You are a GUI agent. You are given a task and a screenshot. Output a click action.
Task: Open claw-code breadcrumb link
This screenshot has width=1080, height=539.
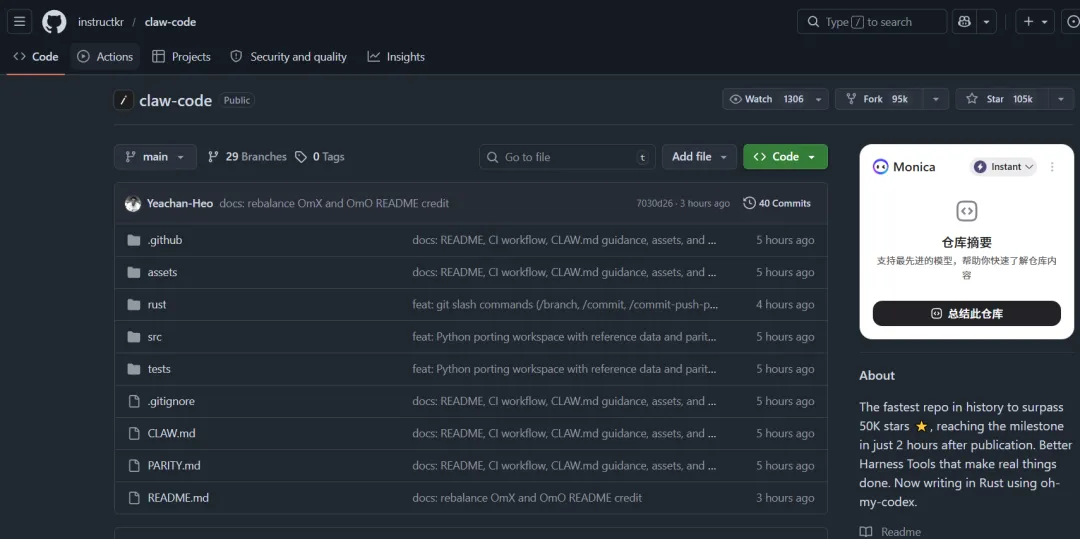pos(170,22)
